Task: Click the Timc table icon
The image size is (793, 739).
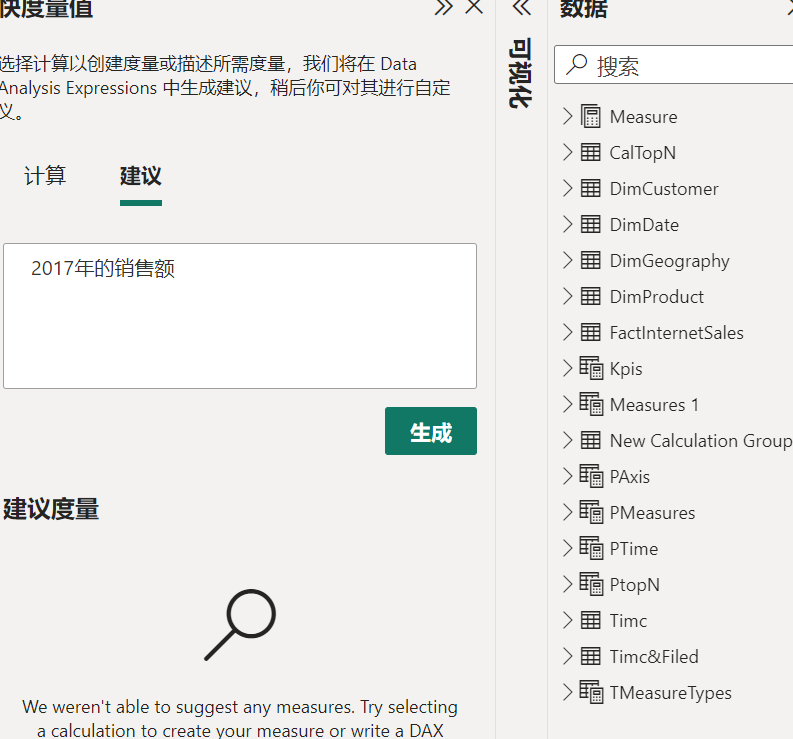Action: [x=591, y=620]
